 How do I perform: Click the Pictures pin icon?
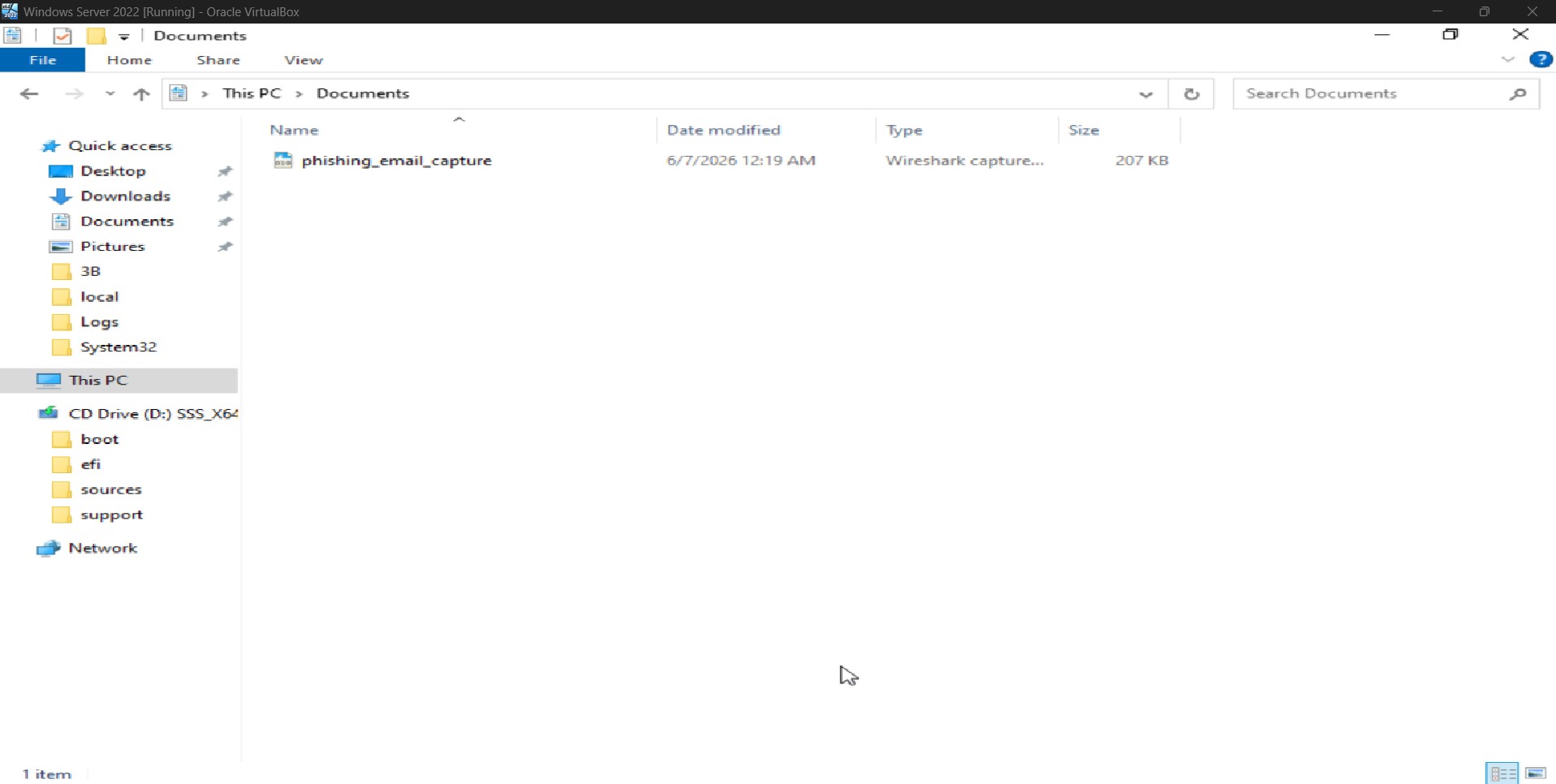225,247
